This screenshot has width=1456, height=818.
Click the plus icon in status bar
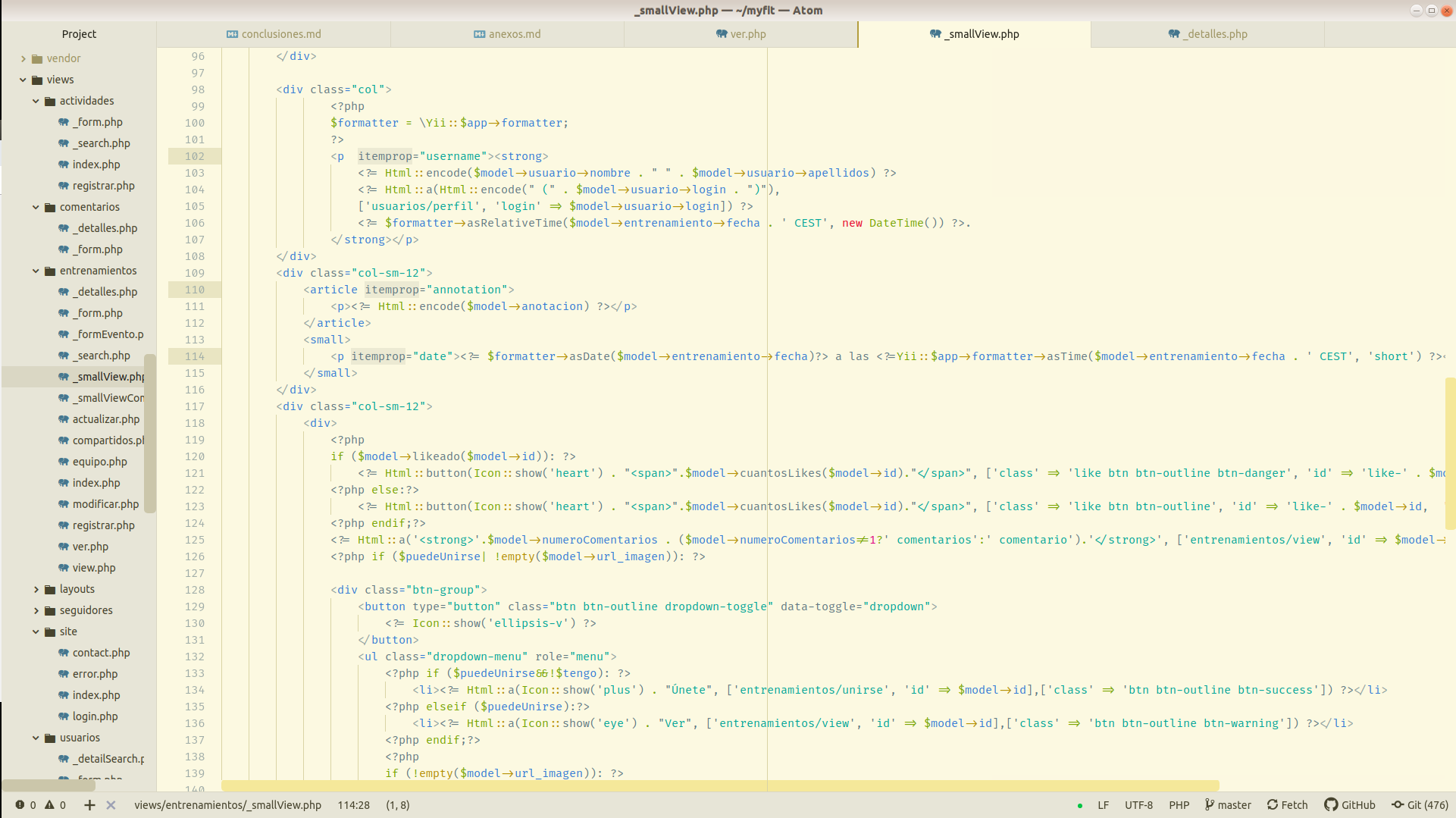(89, 805)
